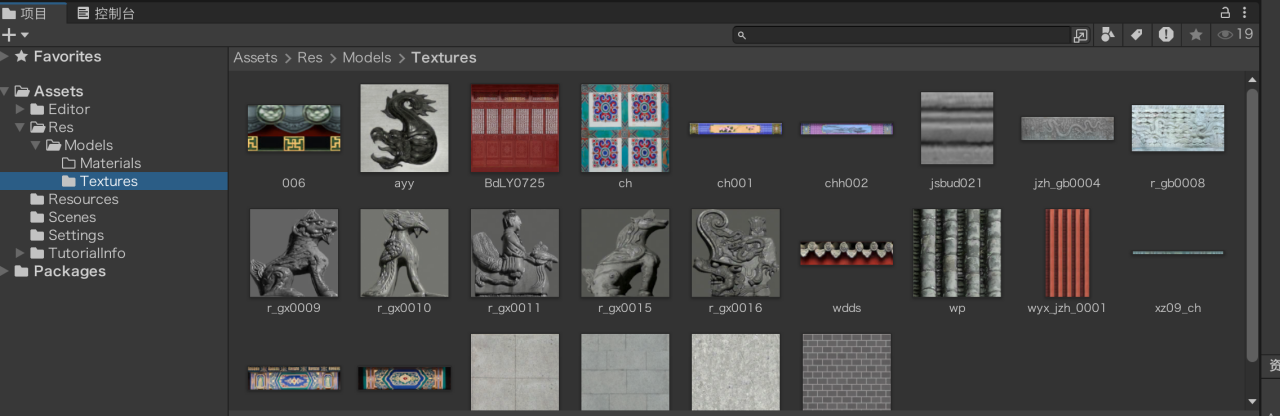Select the 006 texture thumbnail

pos(294,128)
